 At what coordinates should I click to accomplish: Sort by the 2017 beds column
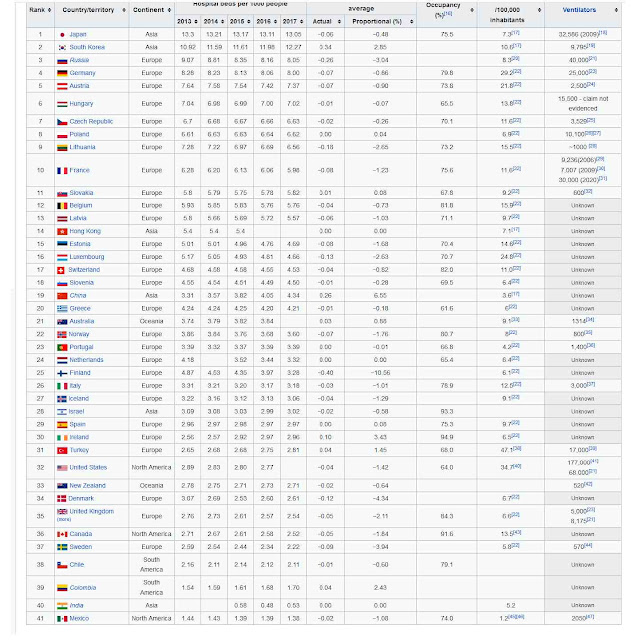pyautogui.click(x=302, y=22)
